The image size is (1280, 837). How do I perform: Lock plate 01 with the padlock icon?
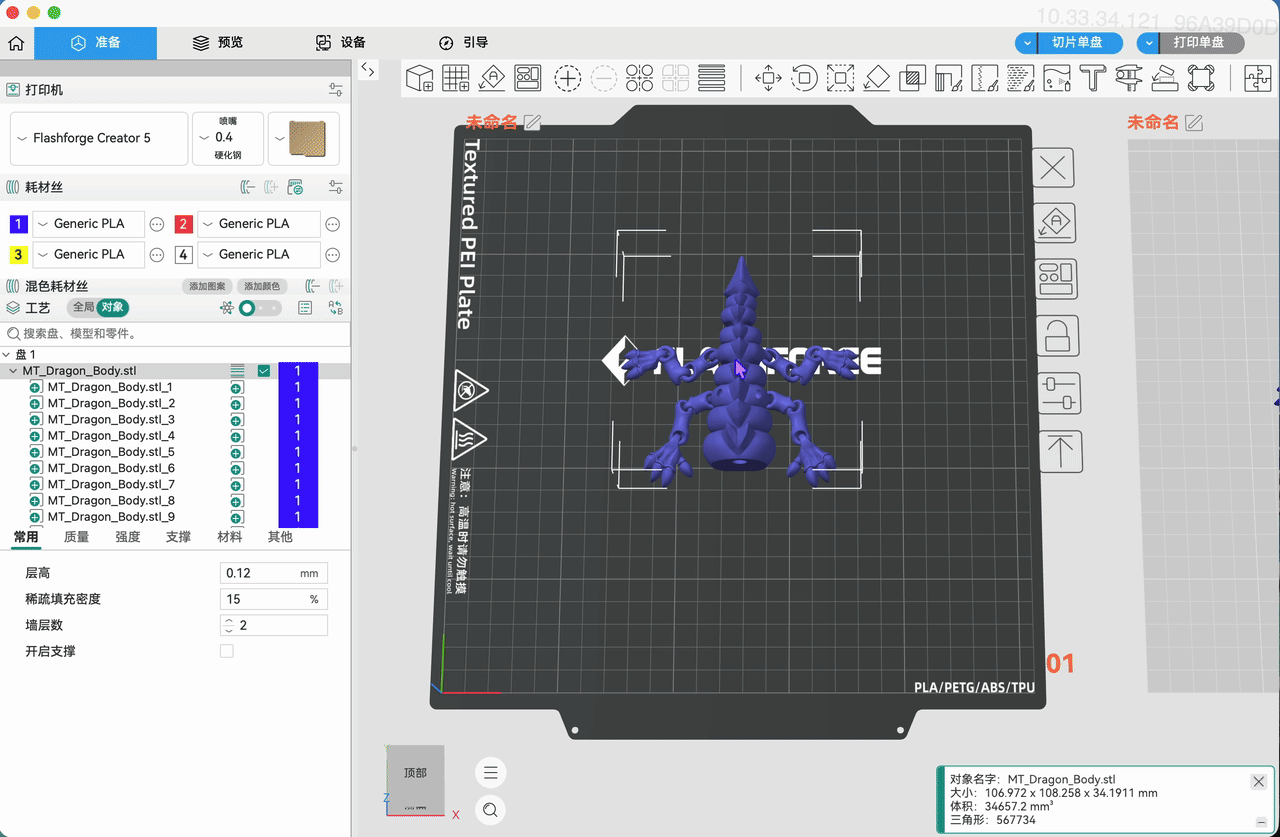(x=1057, y=335)
